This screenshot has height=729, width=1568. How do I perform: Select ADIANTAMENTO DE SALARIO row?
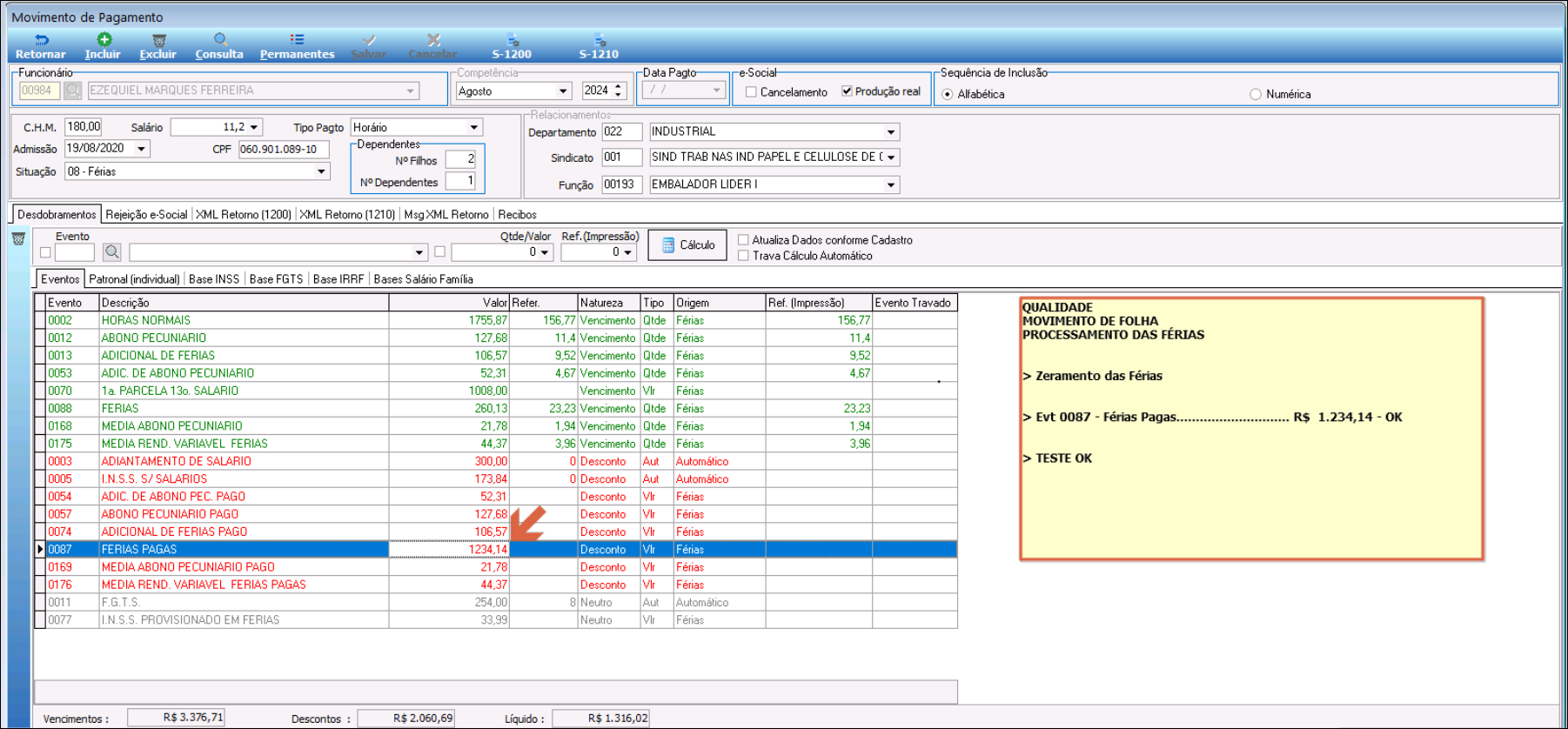tap(501, 461)
